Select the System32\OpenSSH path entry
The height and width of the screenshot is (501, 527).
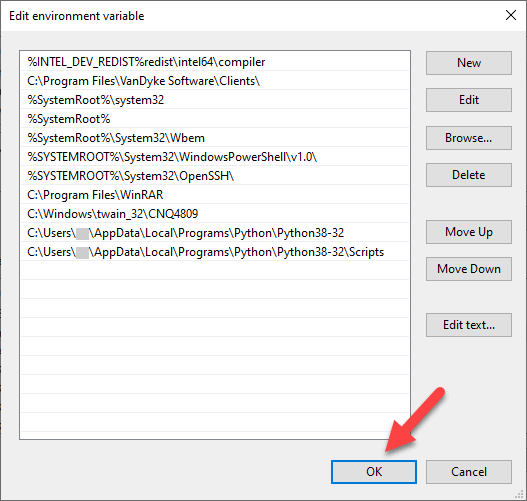click(215, 176)
